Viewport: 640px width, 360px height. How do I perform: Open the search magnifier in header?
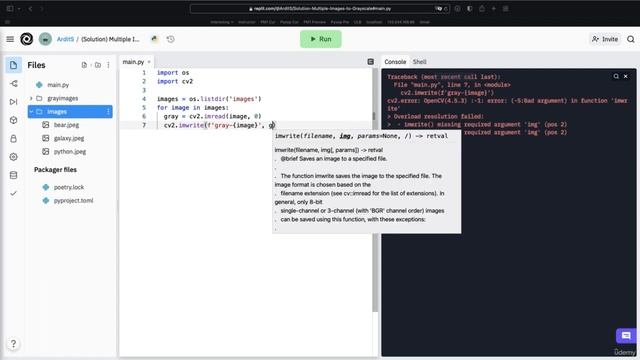coord(631,39)
